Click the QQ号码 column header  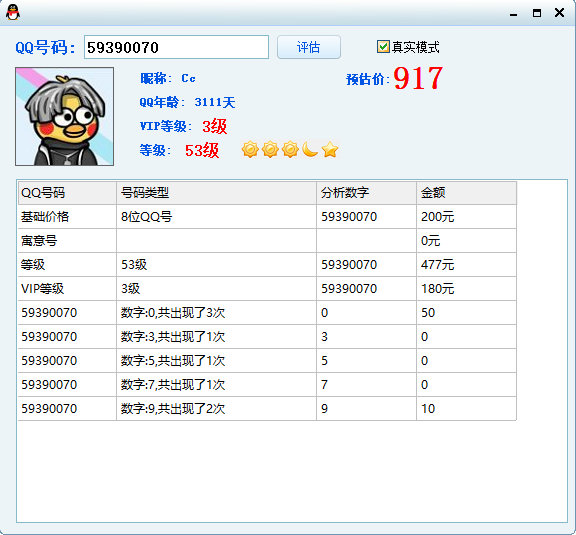click(67, 193)
